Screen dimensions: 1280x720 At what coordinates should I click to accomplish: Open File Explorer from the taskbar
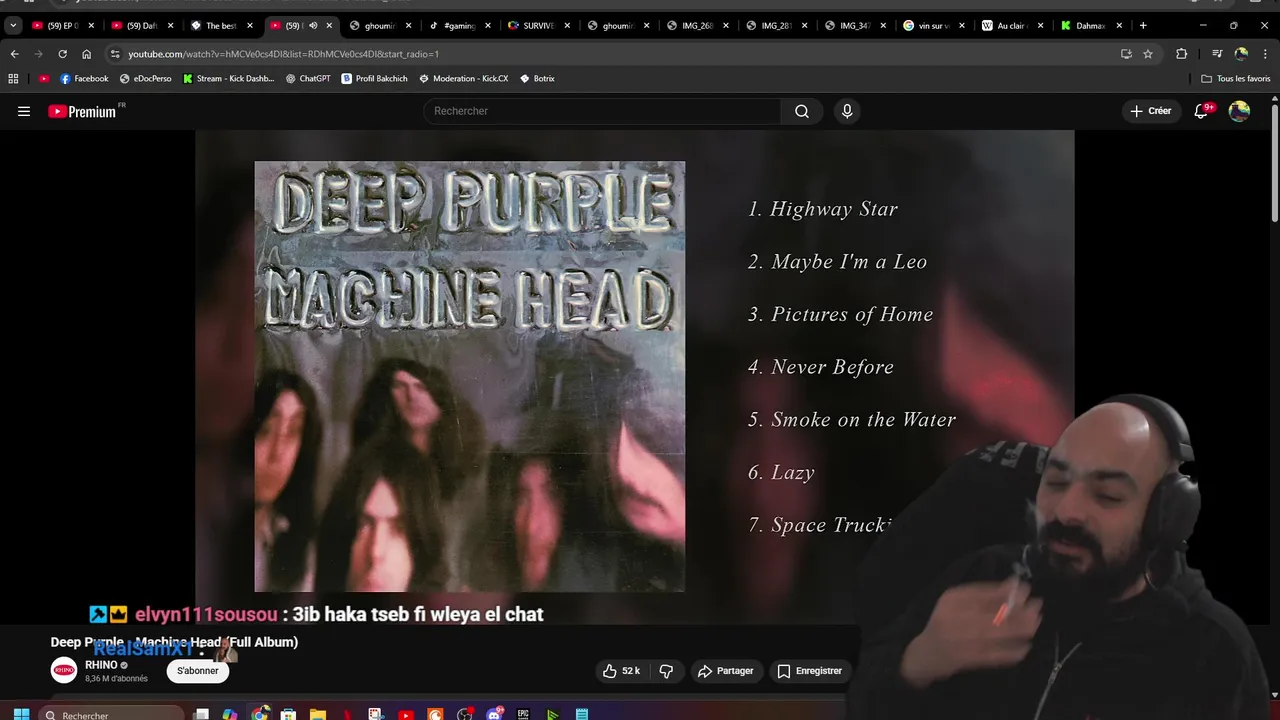[318, 714]
